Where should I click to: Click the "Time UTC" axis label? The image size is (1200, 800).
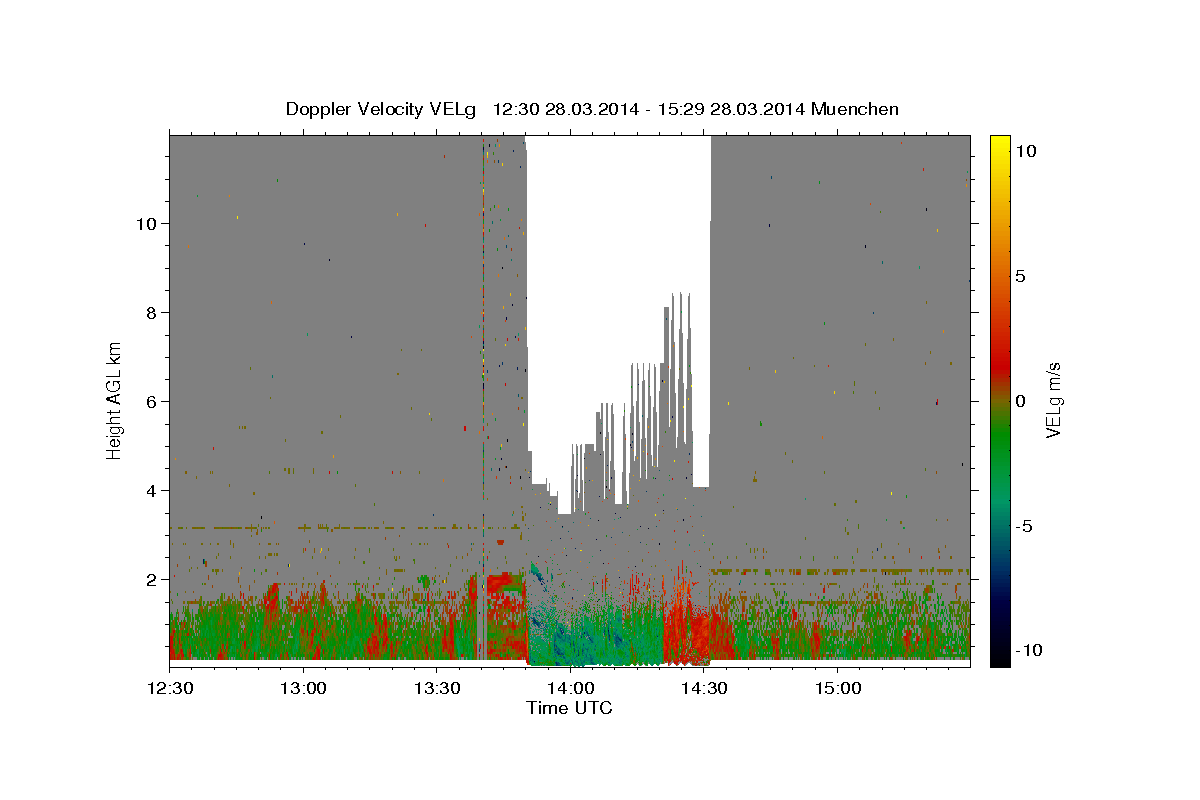tap(569, 708)
